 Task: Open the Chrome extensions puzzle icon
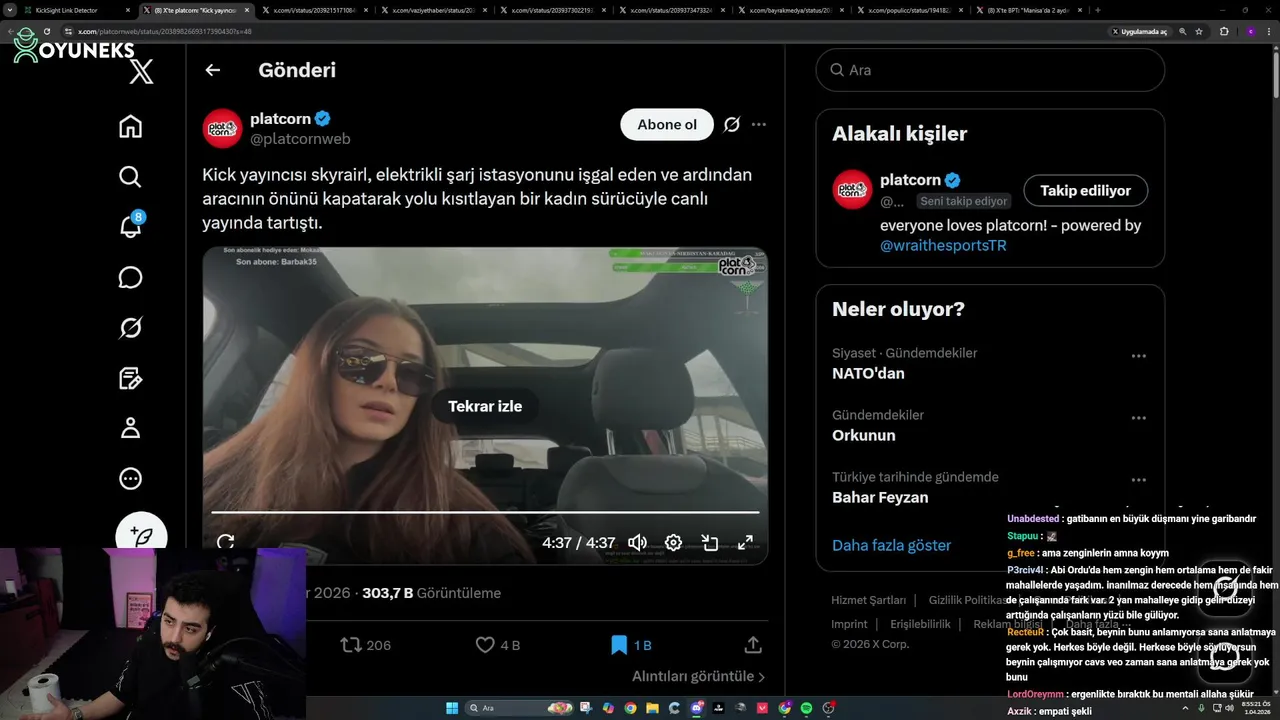(x=1224, y=31)
